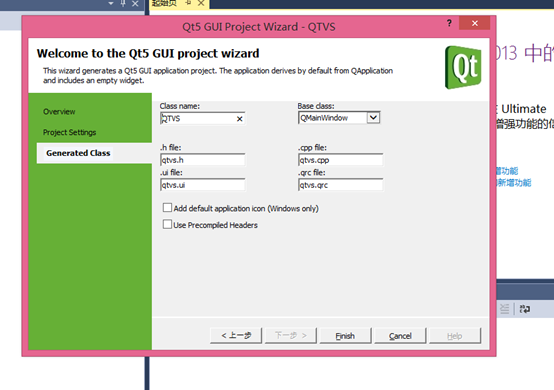Click the 'Welcome to the Qt5 GUI project wizard' heading
Viewport: 554px width, 390px height.
pos(148,53)
